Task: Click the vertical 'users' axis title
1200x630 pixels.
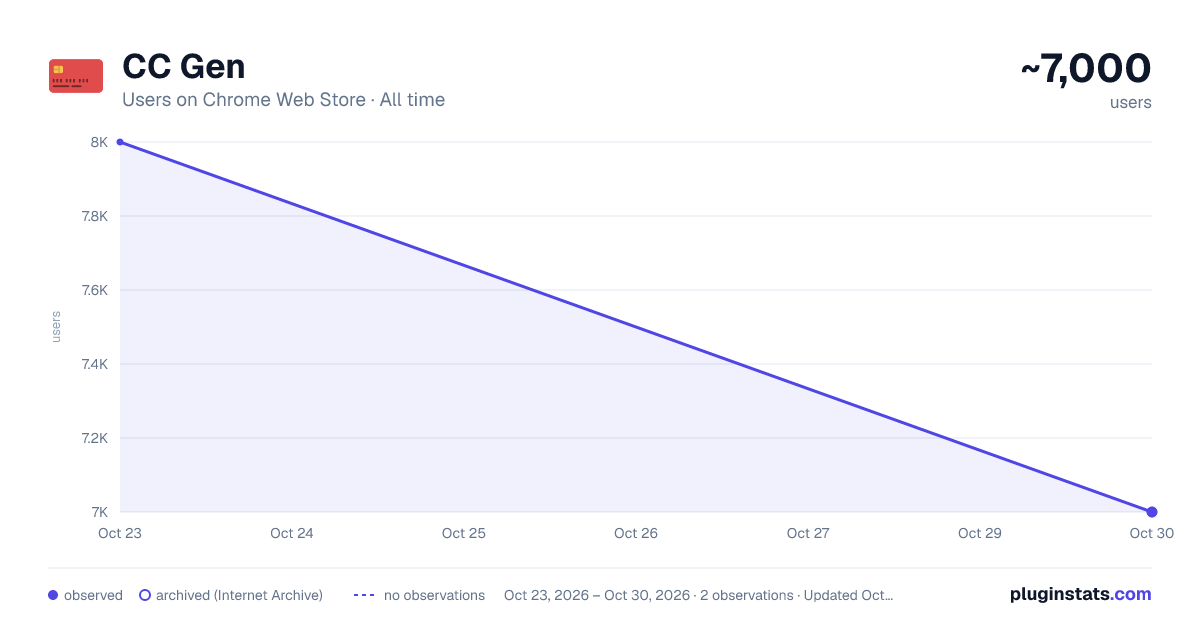Action: click(56, 327)
